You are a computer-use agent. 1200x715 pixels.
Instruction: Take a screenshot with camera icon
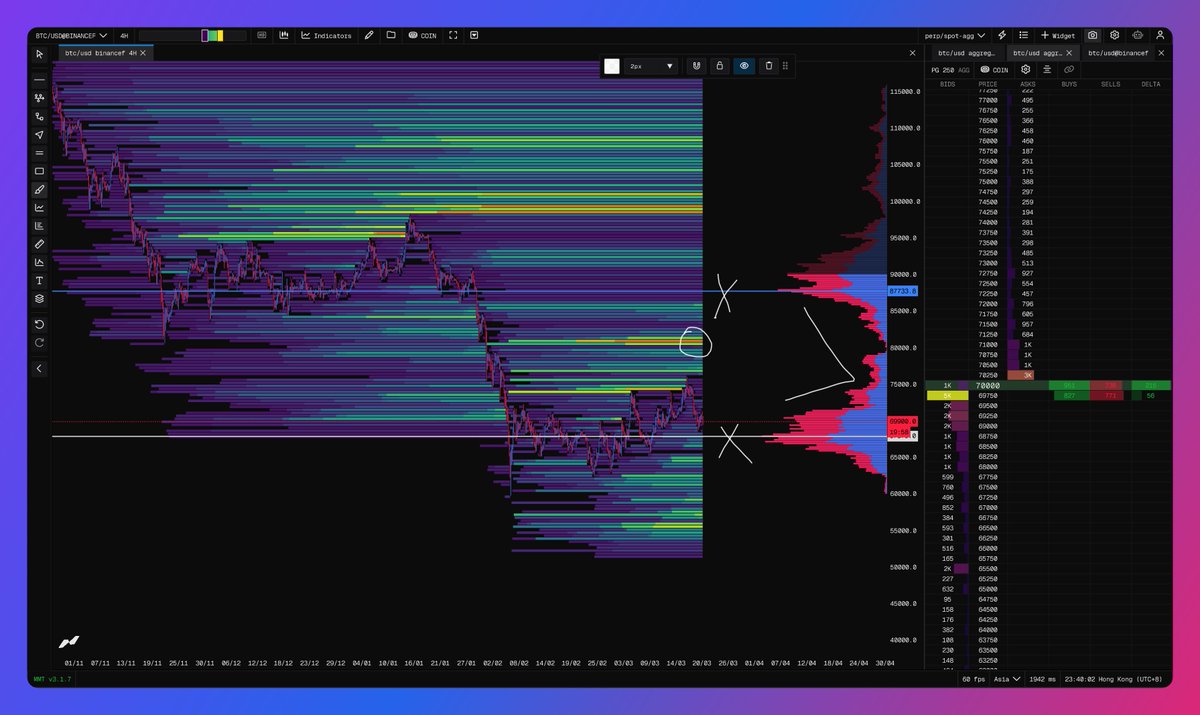click(1092, 35)
